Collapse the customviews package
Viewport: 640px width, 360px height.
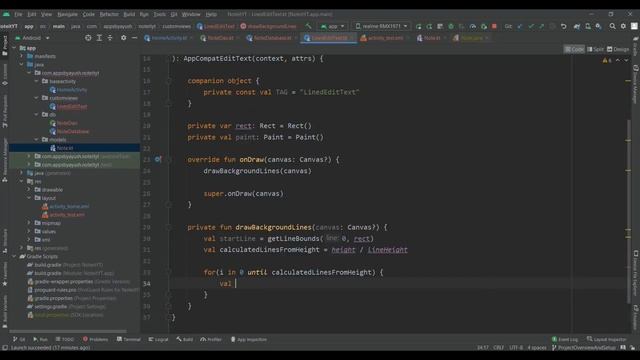pos(36,98)
